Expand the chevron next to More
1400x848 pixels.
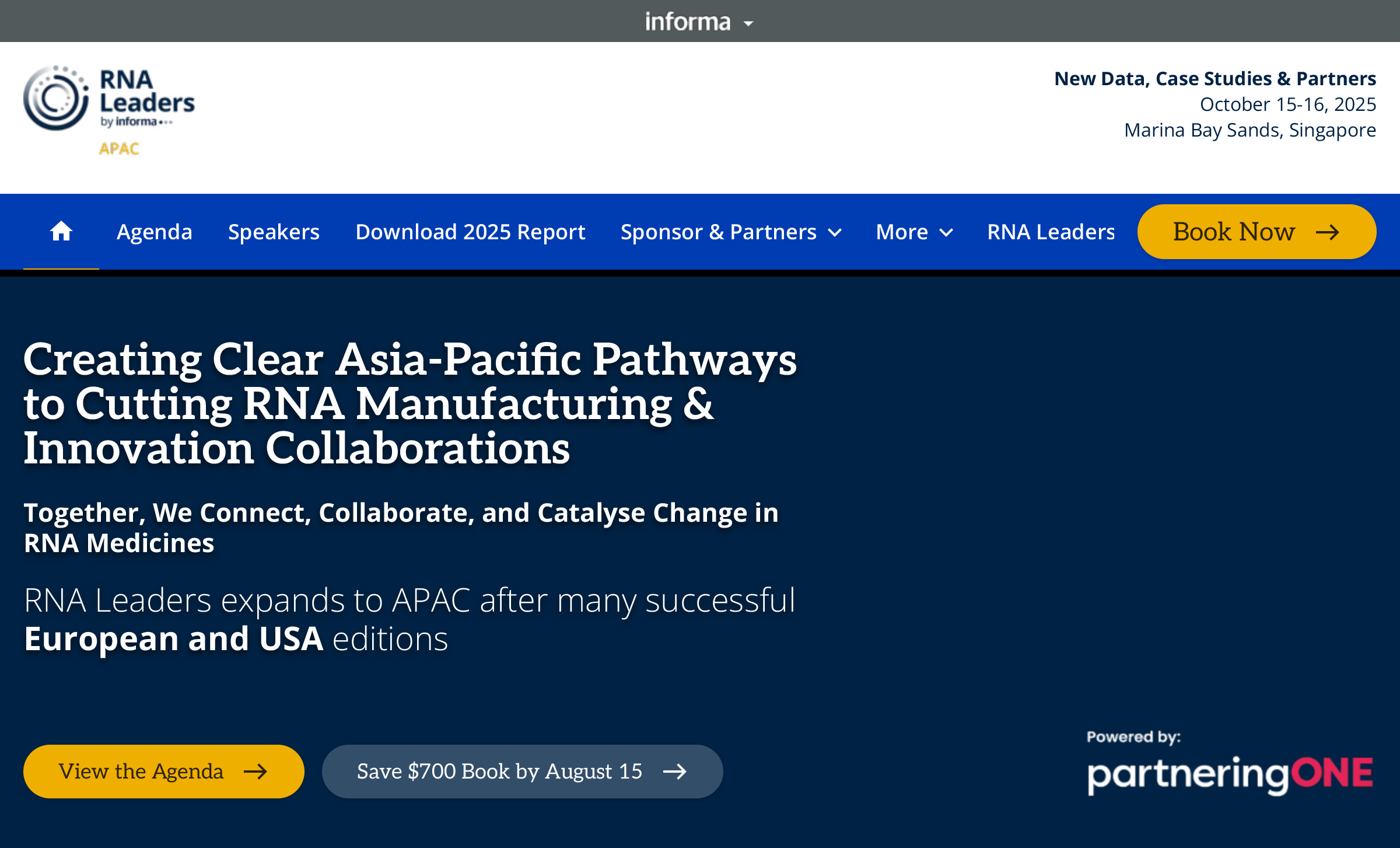pos(946,233)
